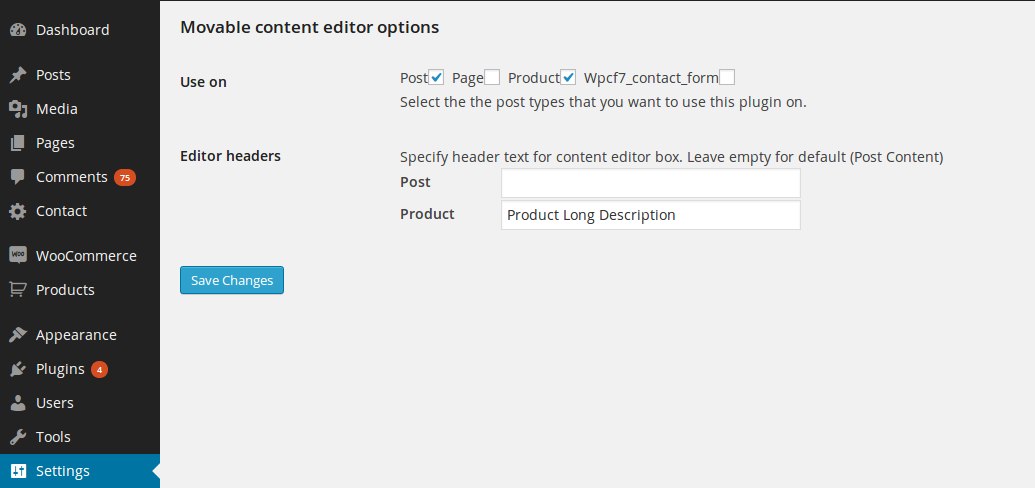
Task: Uncheck the Product checkbox
Action: [568, 78]
